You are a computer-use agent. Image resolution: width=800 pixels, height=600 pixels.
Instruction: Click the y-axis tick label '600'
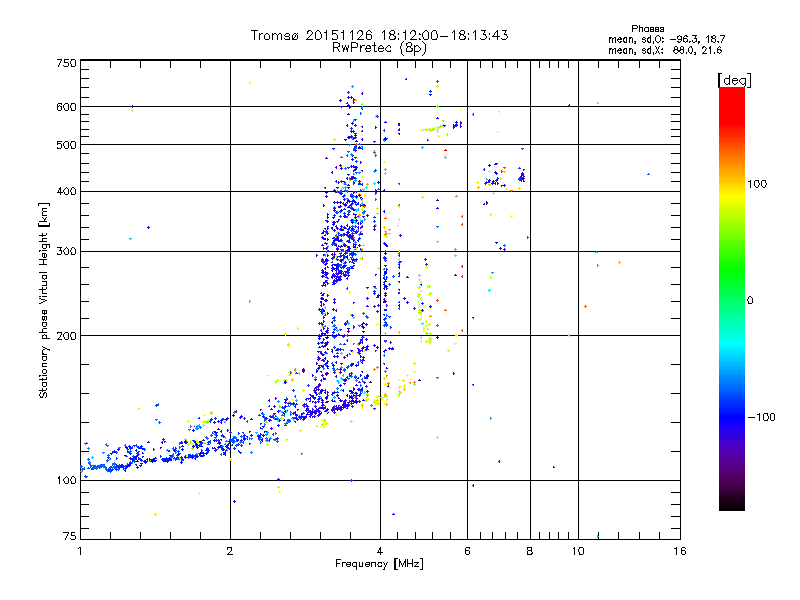click(x=66, y=107)
